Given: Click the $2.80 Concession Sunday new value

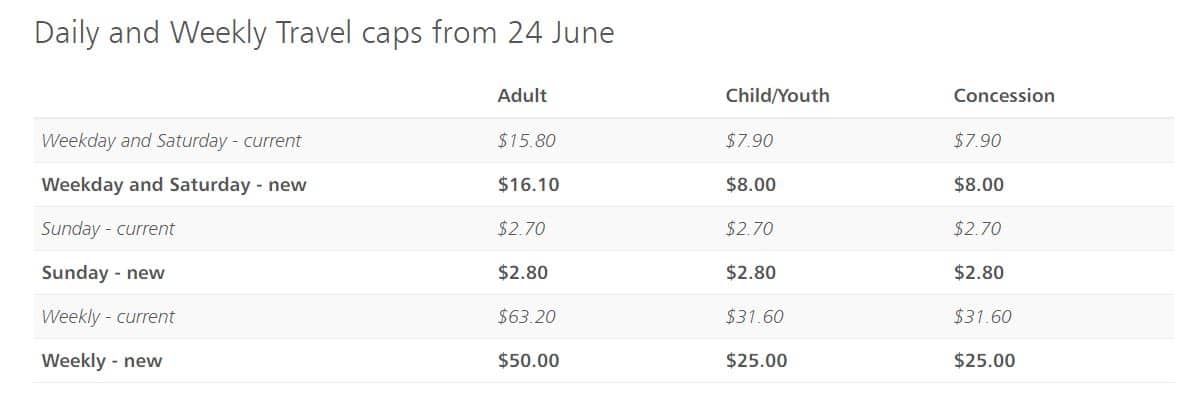Looking at the screenshot, I should coord(978,273).
